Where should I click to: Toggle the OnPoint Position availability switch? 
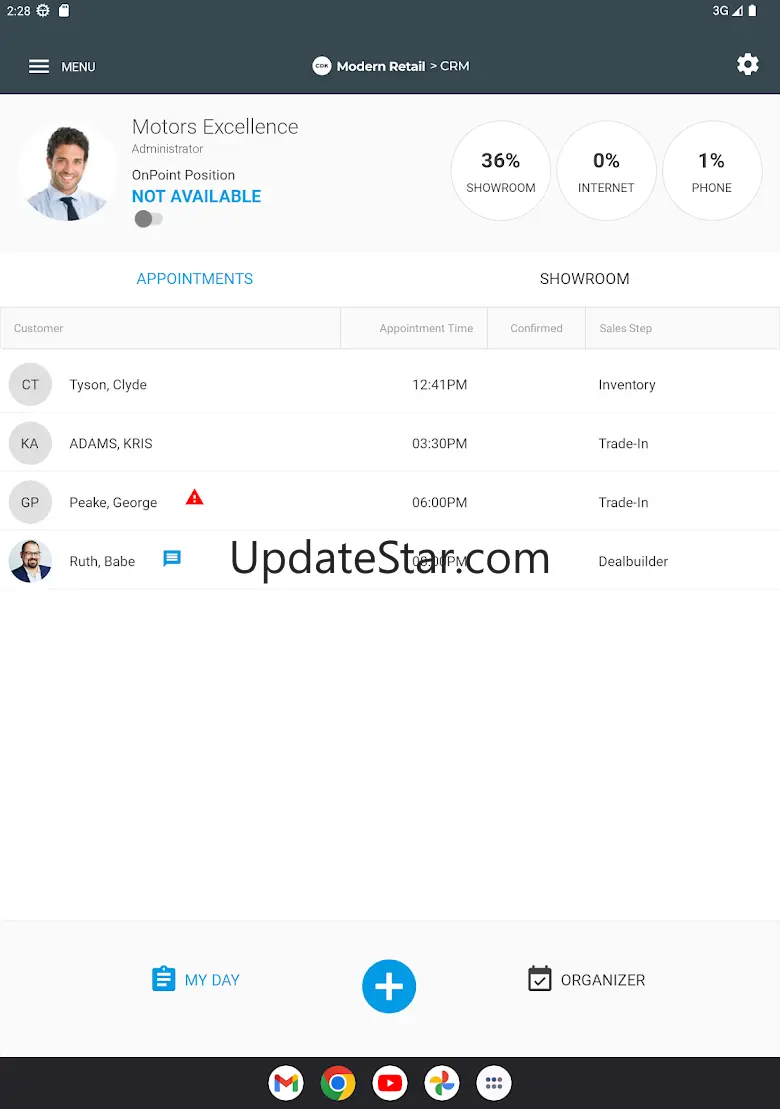click(149, 219)
